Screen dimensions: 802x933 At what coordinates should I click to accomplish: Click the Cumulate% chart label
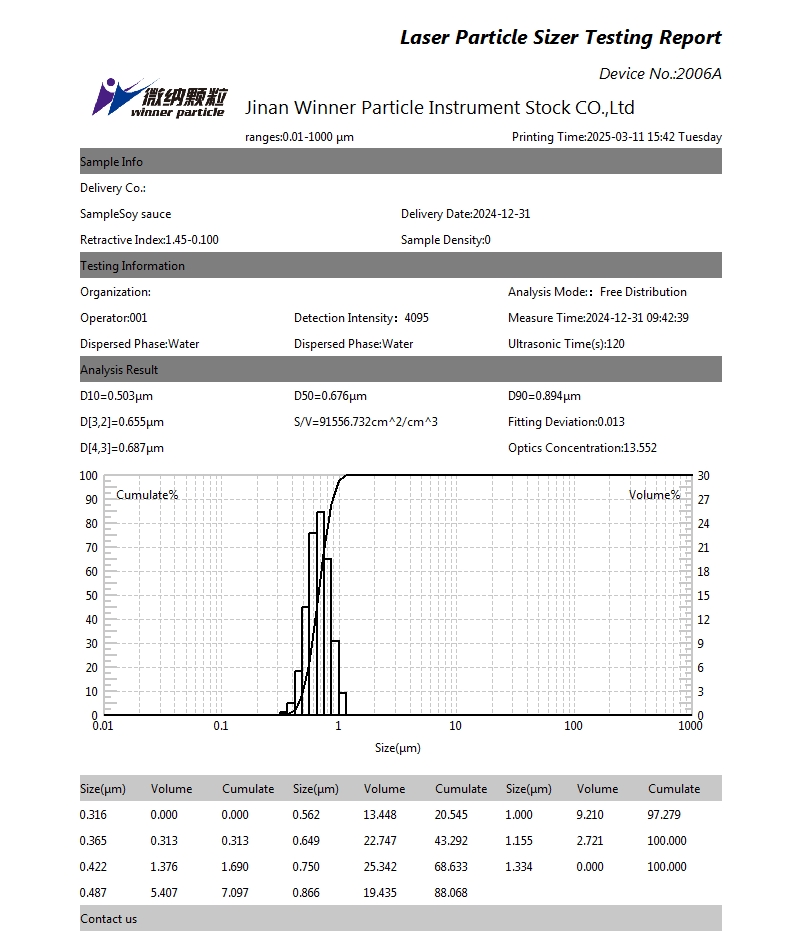[148, 495]
